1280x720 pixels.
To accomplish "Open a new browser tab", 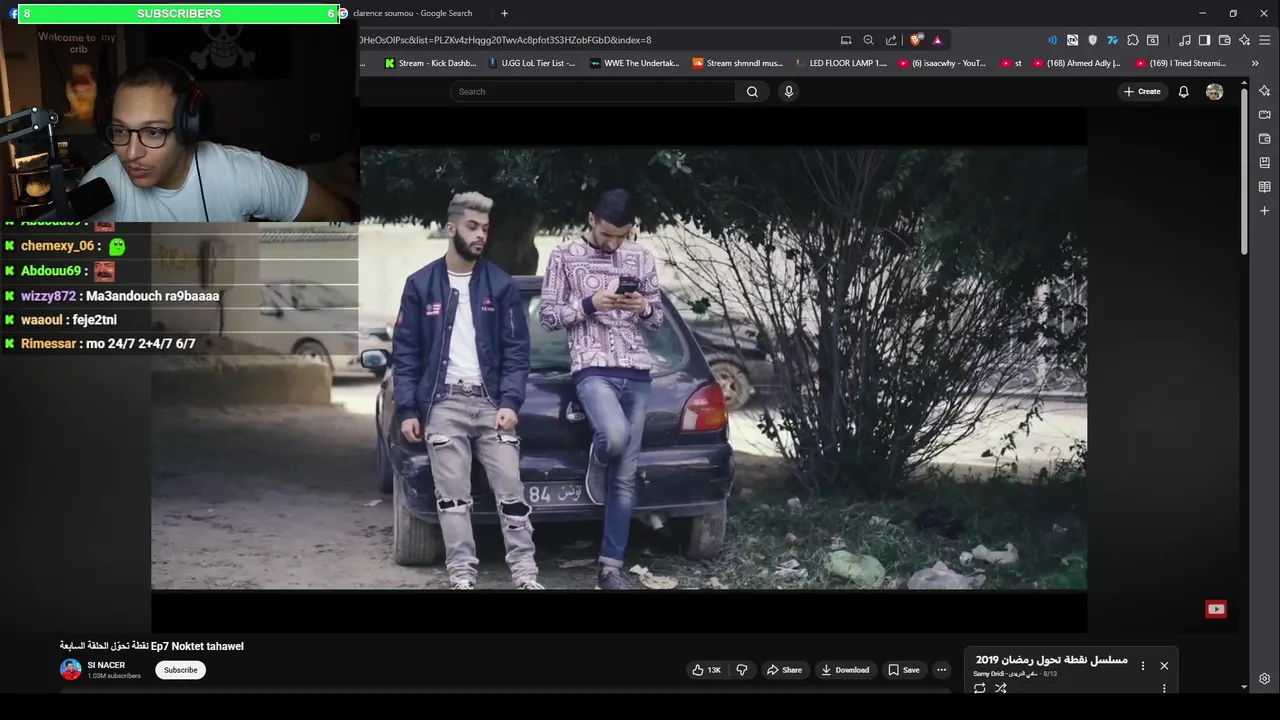I will (x=504, y=13).
